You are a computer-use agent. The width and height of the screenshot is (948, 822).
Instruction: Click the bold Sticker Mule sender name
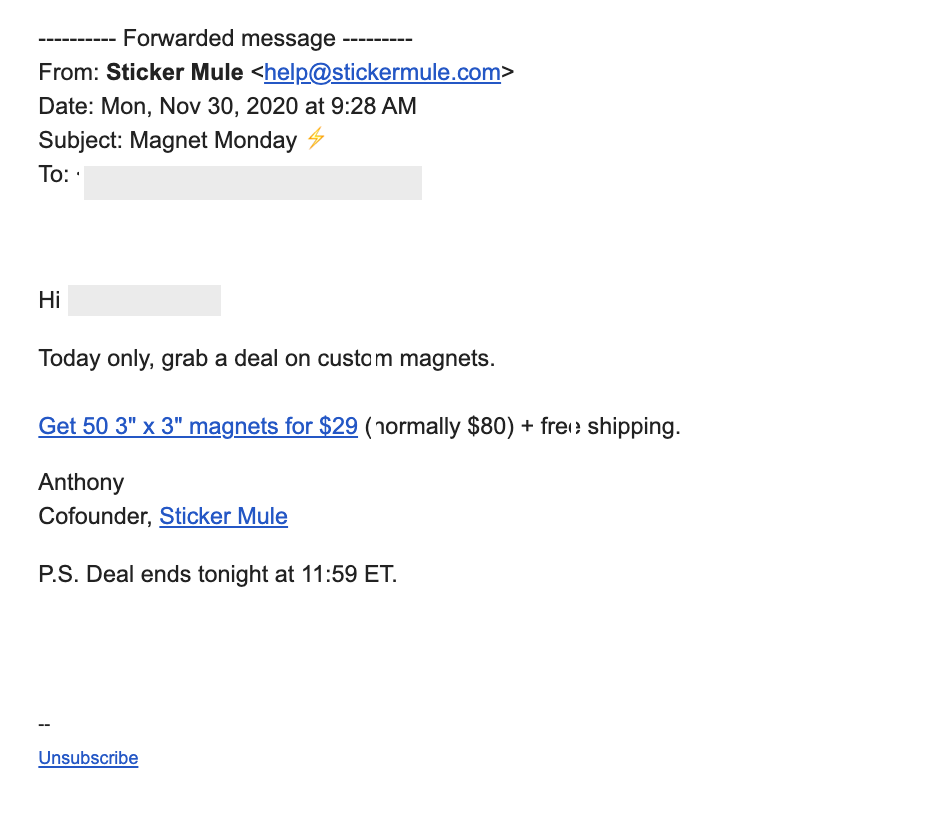coord(175,73)
